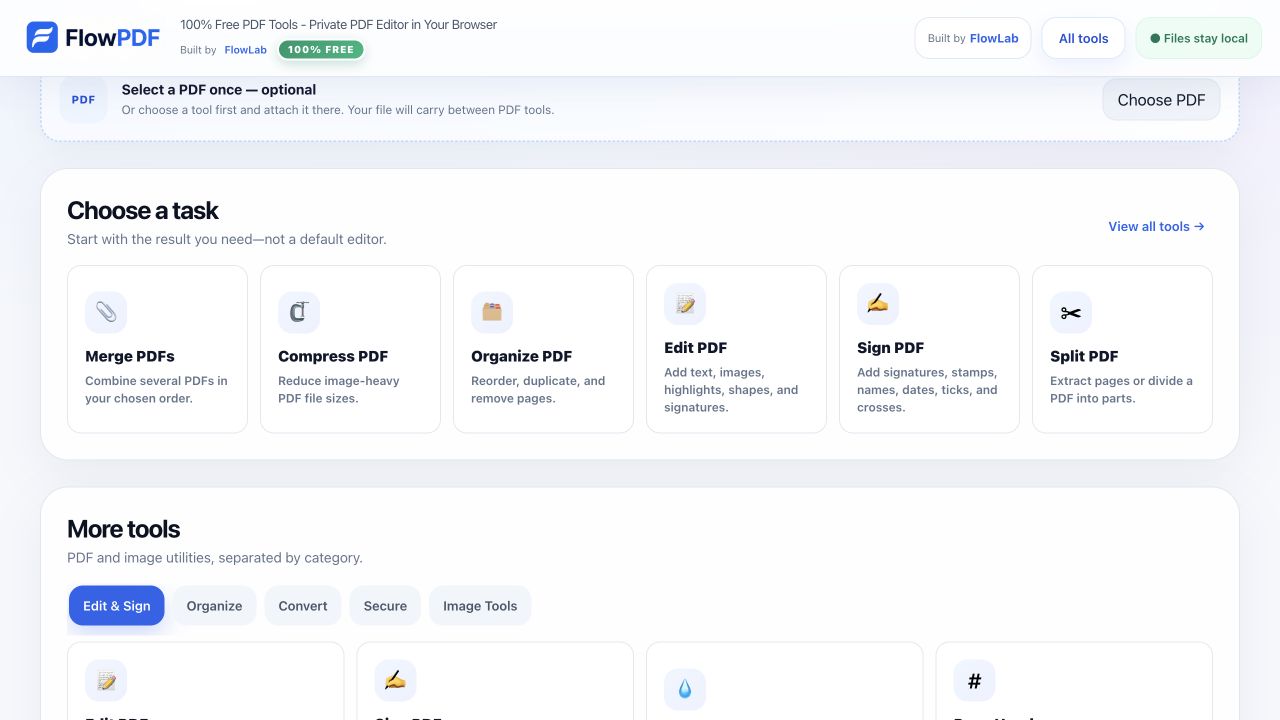1280x720 pixels.
Task: Click the Built by FlowLab pill button
Action: [x=973, y=38]
